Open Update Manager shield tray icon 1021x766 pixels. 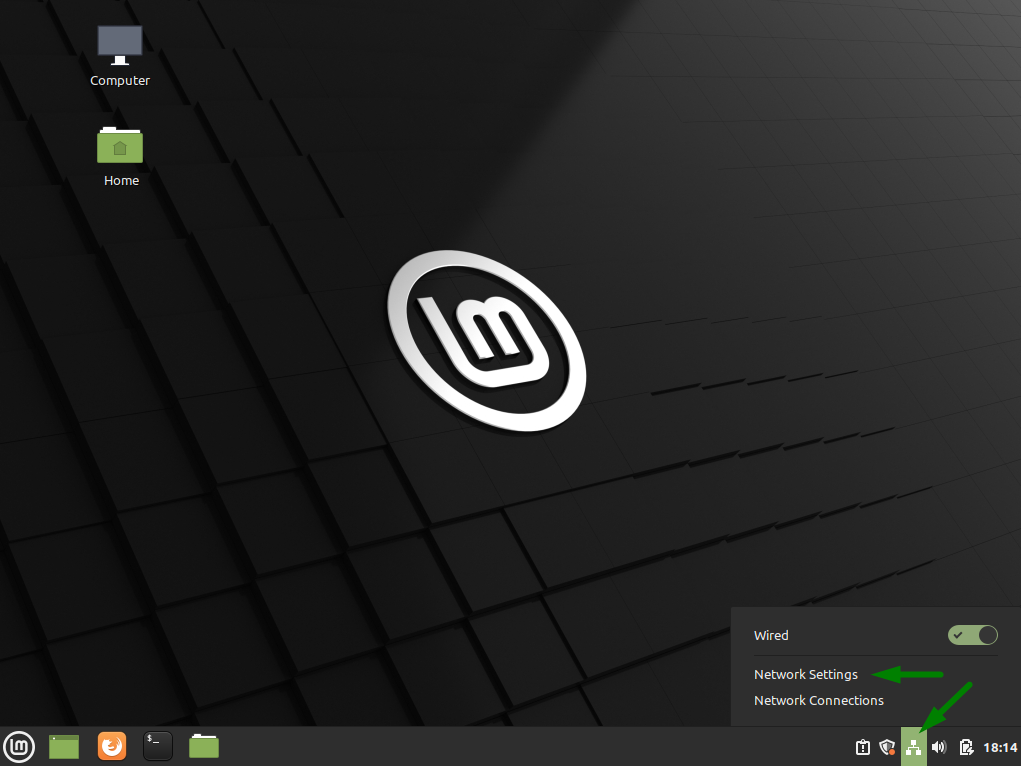tap(887, 747)
